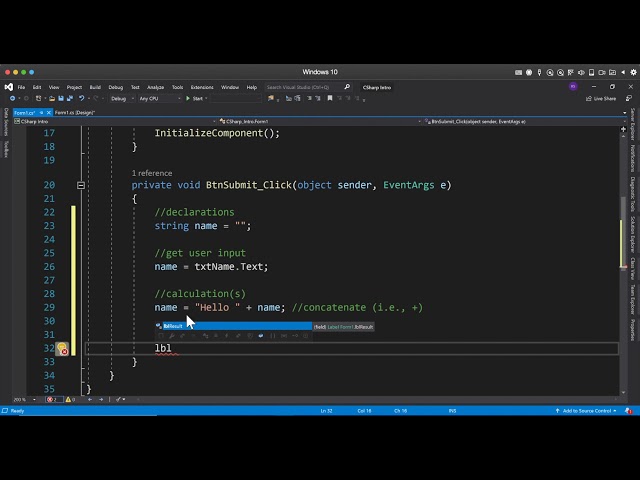Open the Analyze menu
The image size is (640, 480).
(x=155, y=87)
